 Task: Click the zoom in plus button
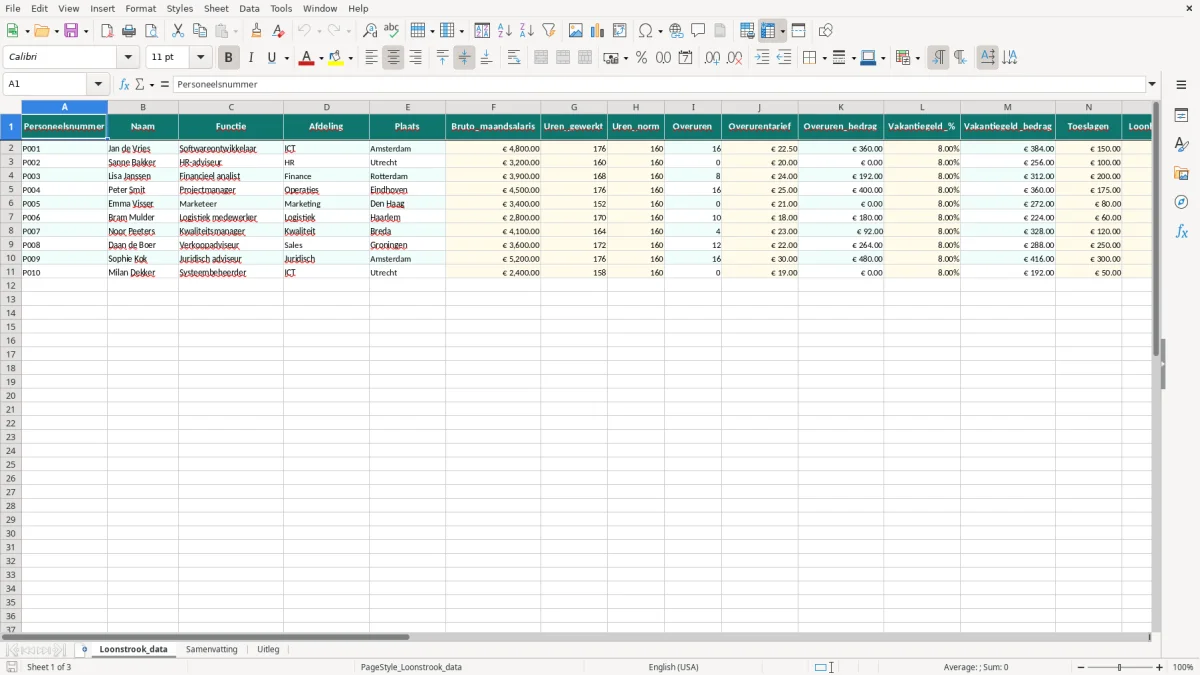1160,667
